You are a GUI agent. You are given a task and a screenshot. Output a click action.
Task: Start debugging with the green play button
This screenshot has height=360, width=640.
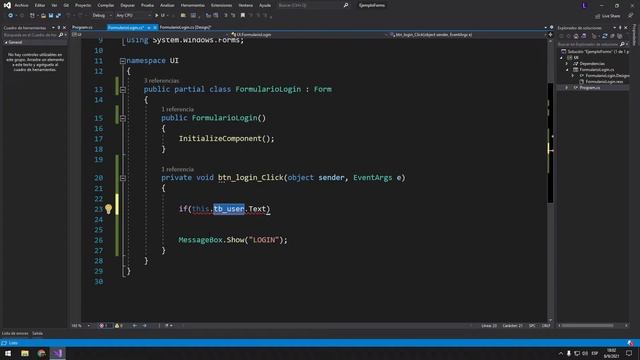click(x=157, y=16)
